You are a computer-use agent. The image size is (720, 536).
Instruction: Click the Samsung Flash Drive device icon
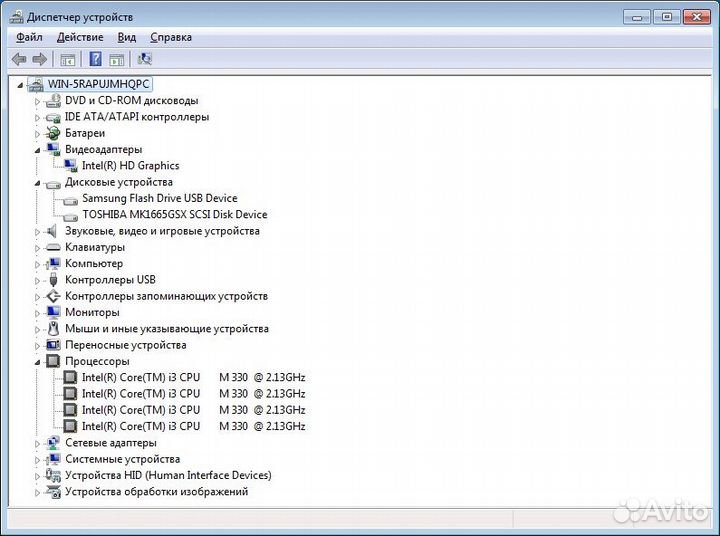(x=70, y=200)
